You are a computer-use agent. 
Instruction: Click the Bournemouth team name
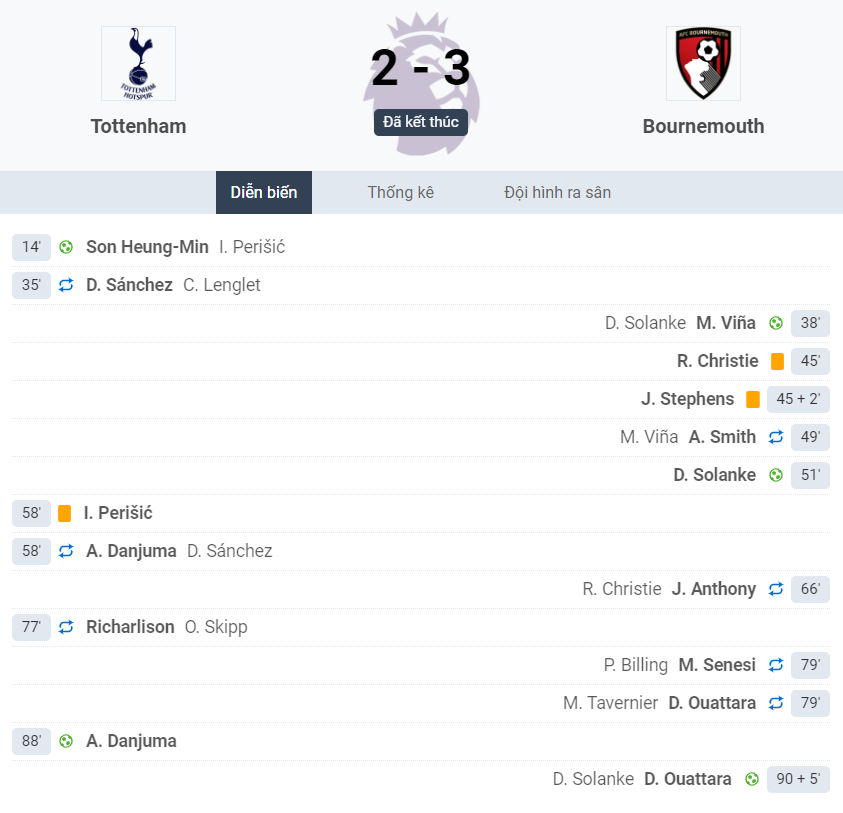(703, 126)
